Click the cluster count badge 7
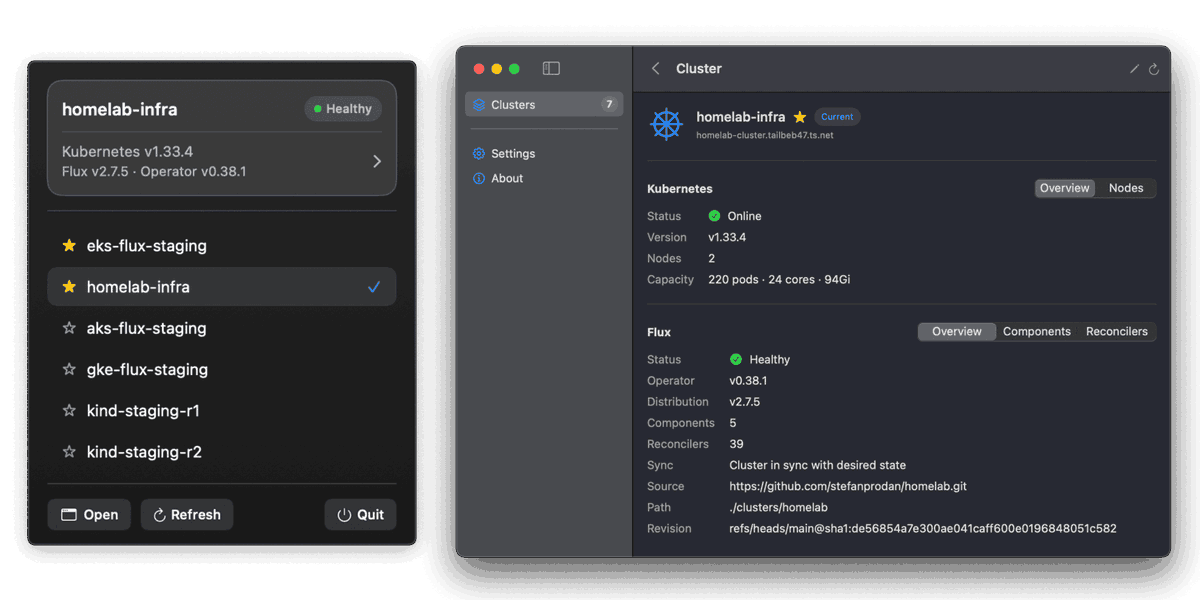 [x=608, y=104]
